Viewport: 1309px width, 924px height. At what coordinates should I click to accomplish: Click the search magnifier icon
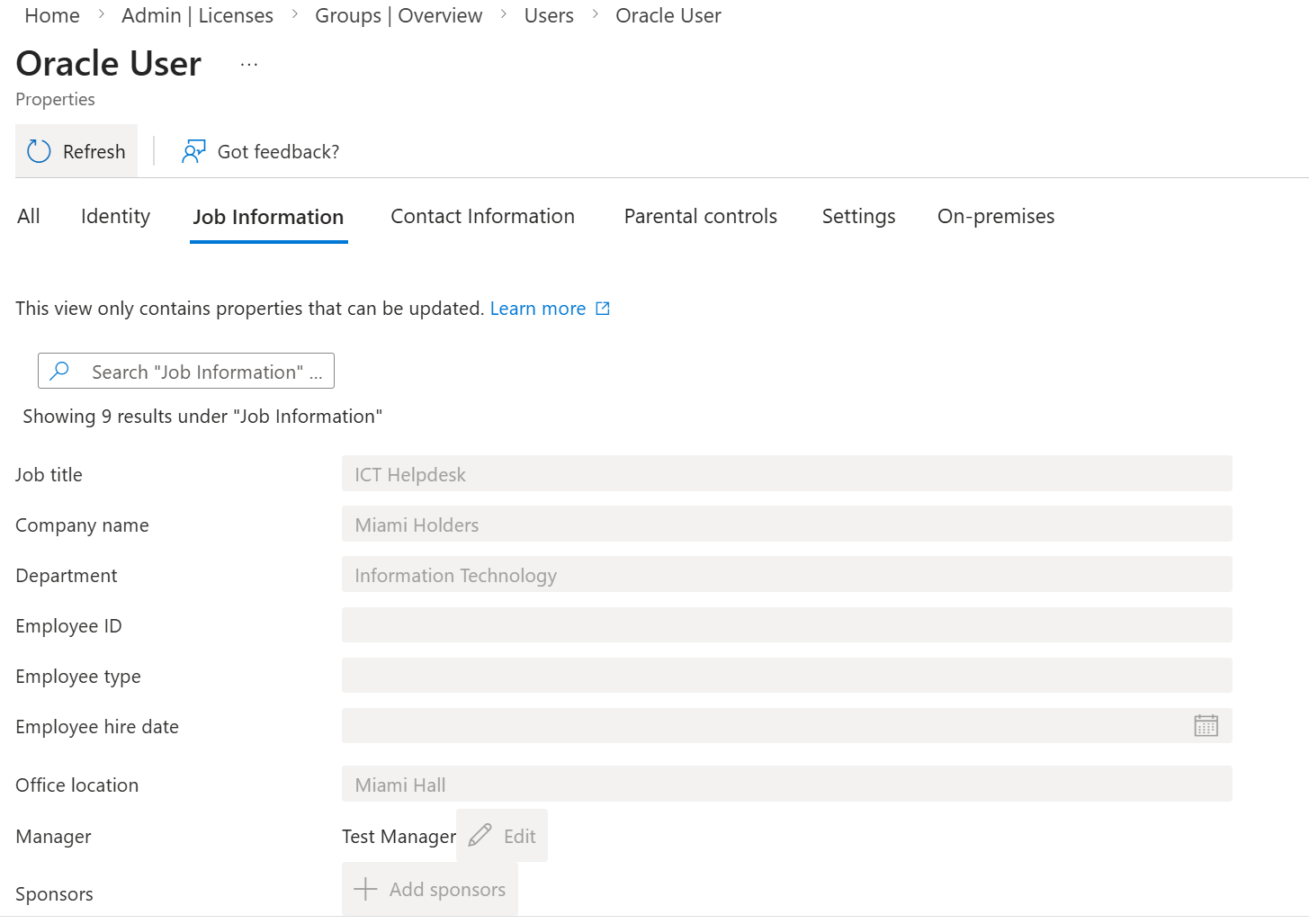[59, 371]
